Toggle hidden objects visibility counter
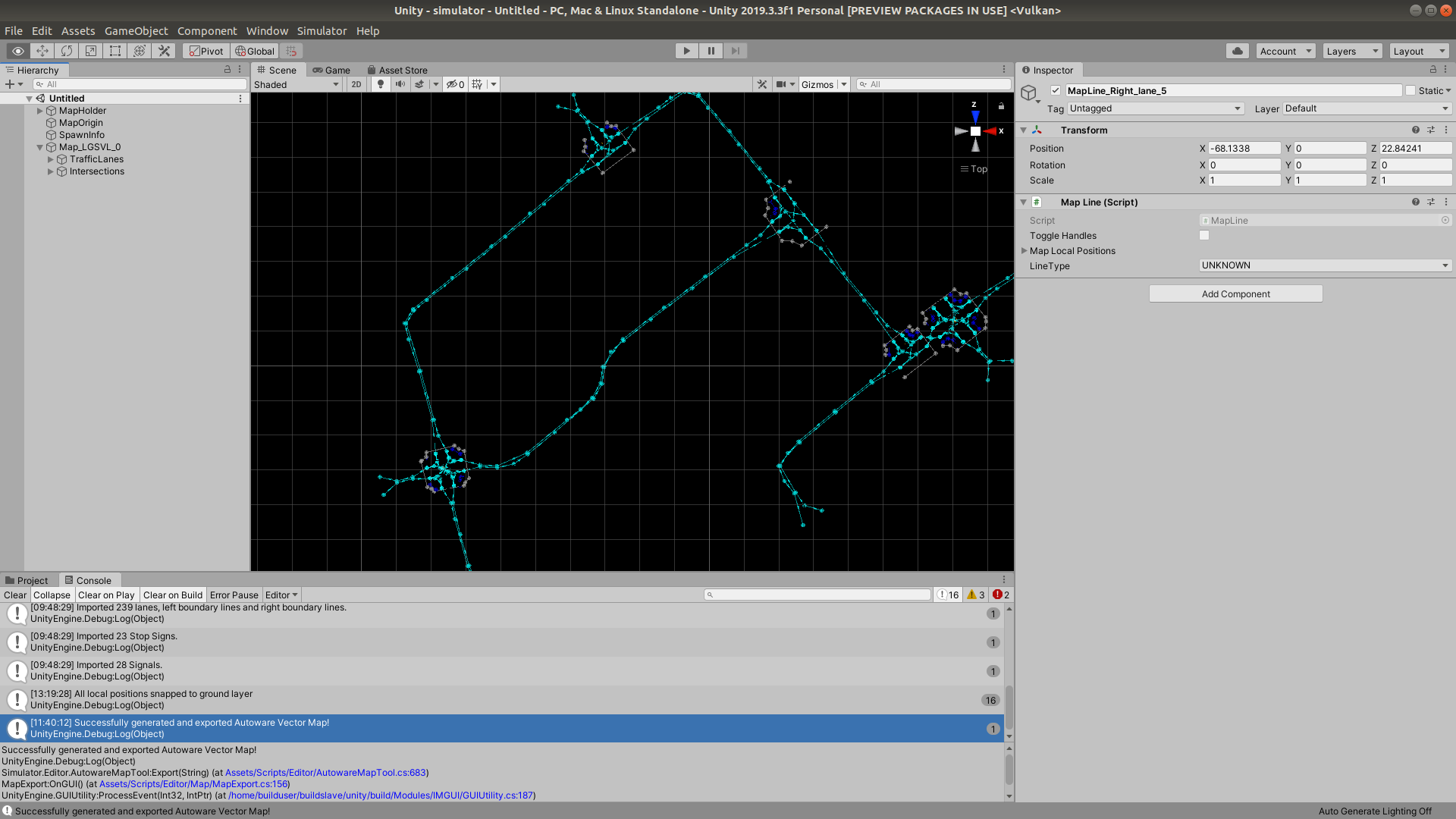Viewport: 1456px width, 819px height. [455, 84]
